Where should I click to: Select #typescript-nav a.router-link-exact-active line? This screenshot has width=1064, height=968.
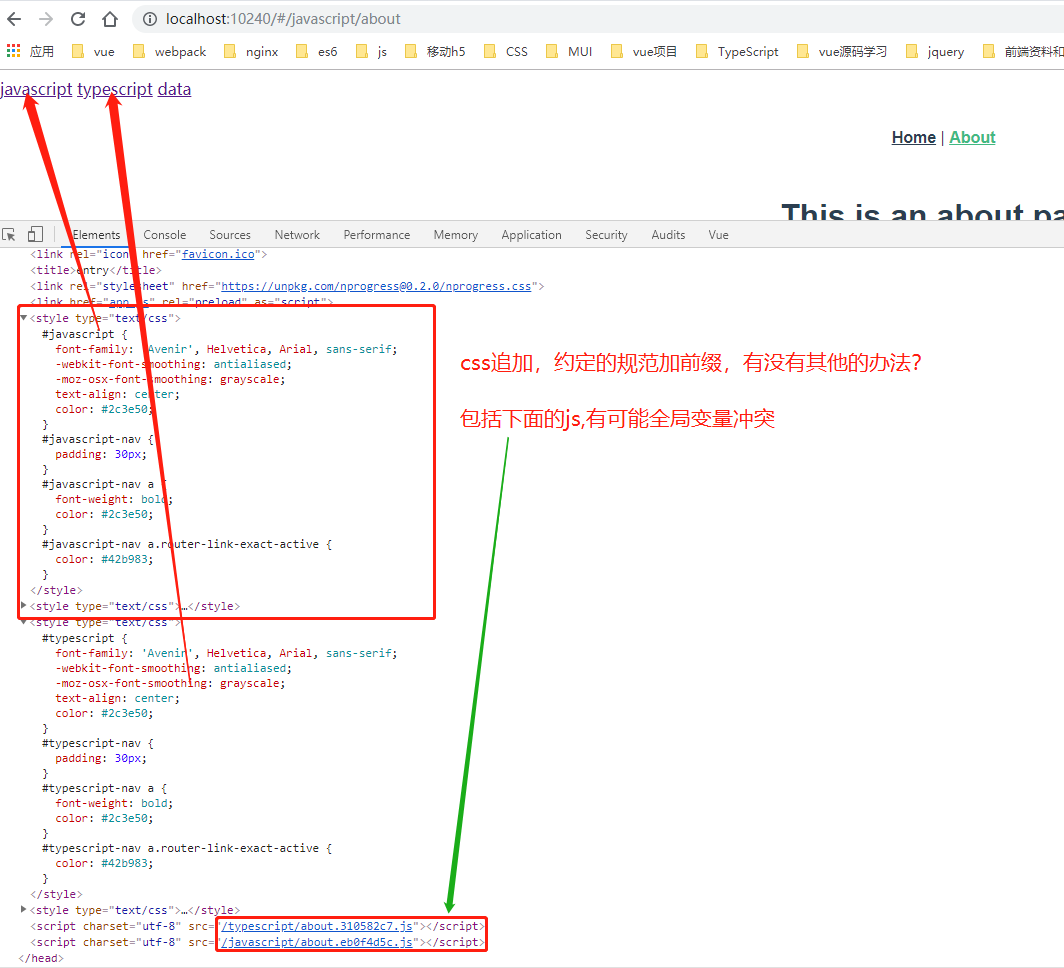(187, 848)
